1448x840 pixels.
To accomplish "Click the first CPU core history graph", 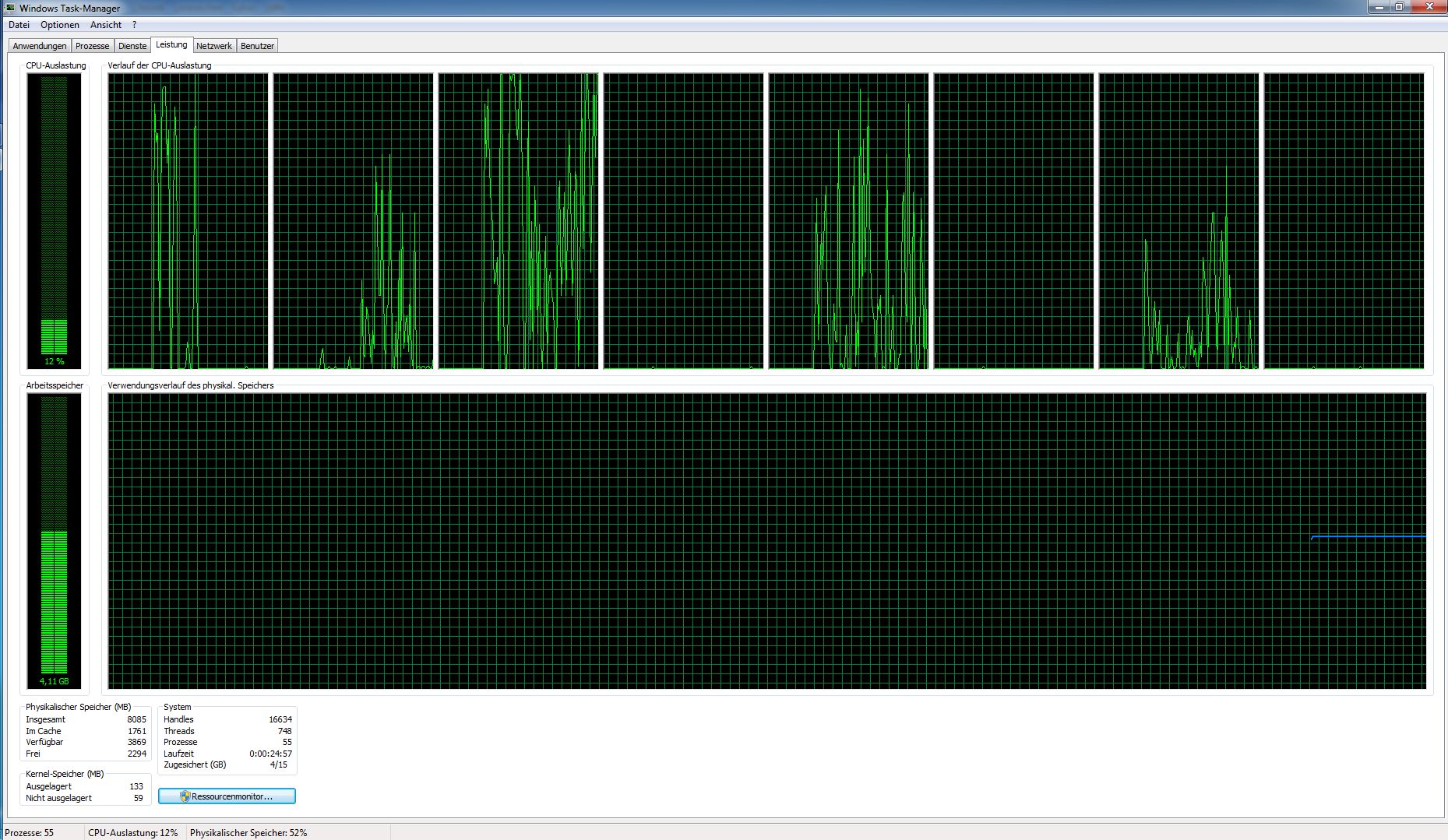I will tap(188, 221).
